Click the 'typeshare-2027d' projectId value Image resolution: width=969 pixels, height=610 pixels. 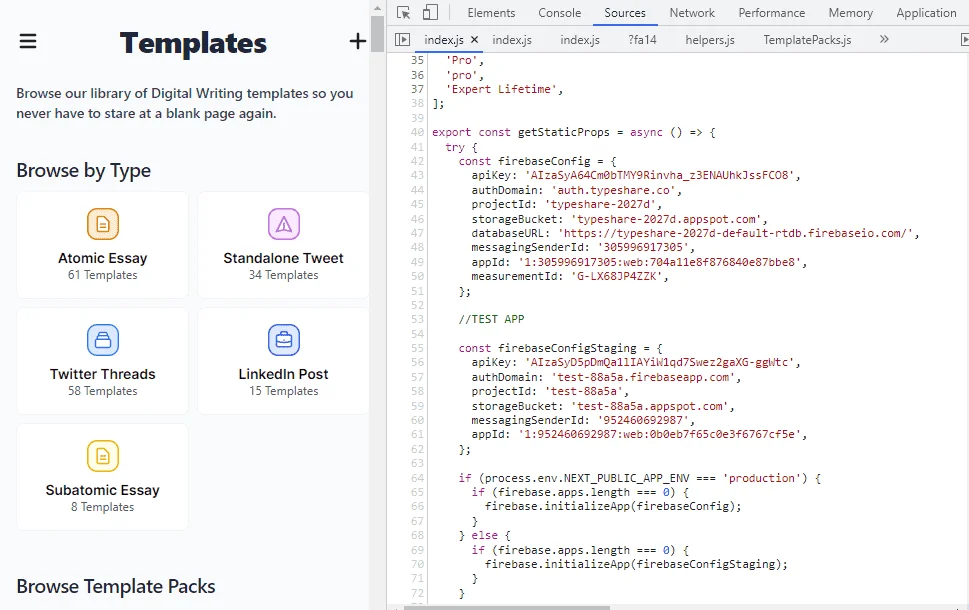click(x=600, y=205)
